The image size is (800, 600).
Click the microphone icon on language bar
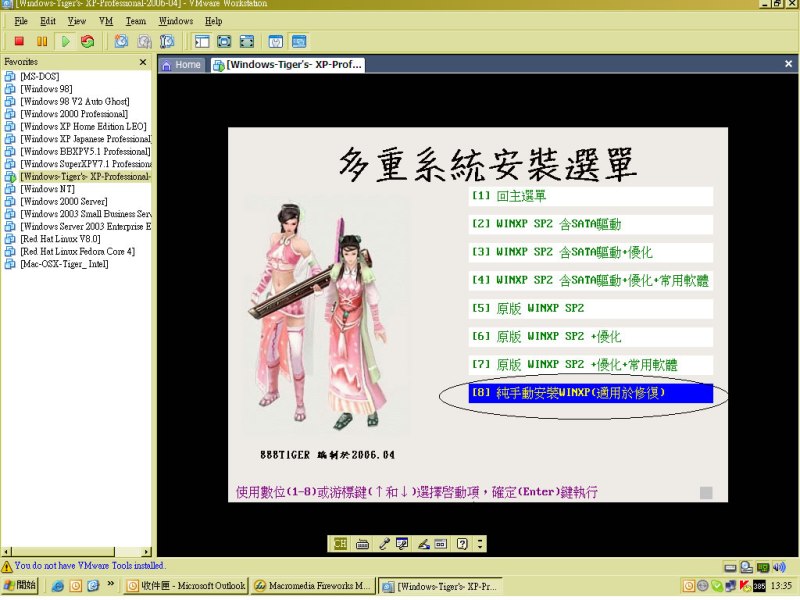[x=384, y=544]
